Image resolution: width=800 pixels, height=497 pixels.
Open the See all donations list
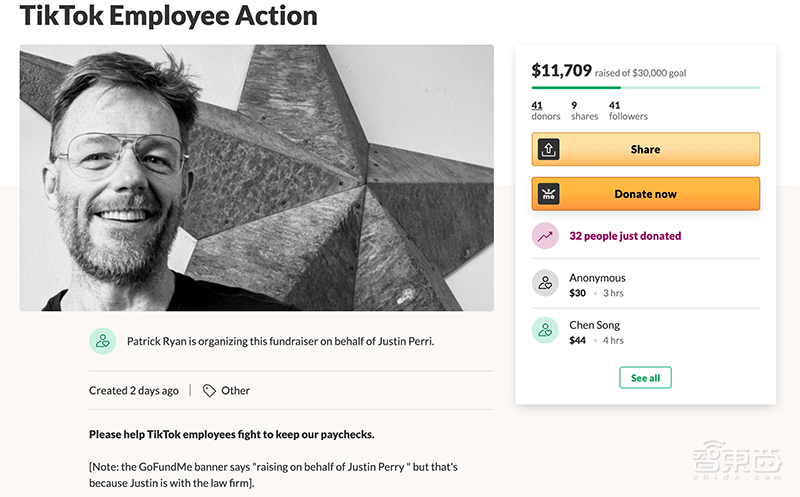click(x=645, y=378)
